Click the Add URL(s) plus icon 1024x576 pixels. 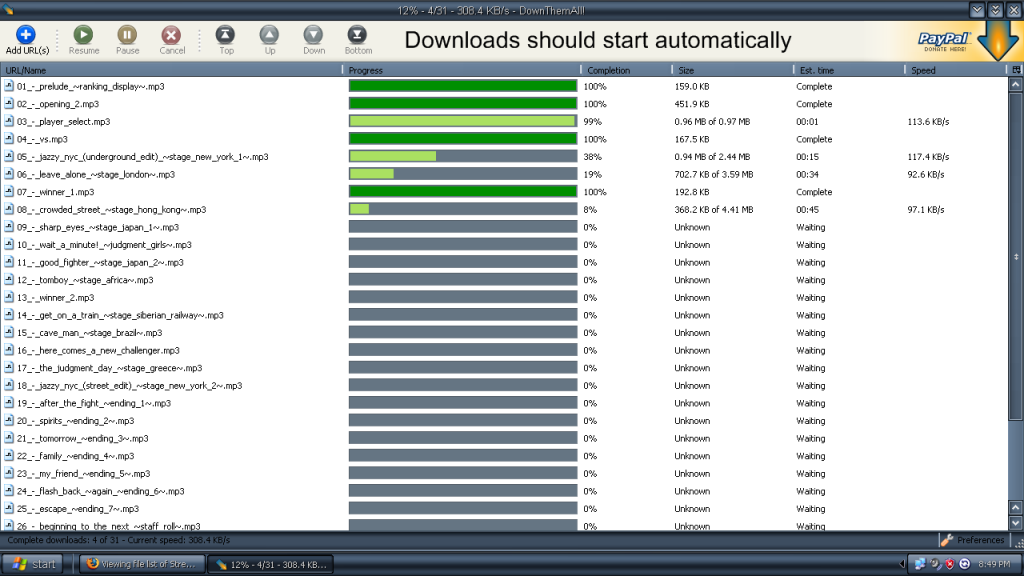[26, 34]
